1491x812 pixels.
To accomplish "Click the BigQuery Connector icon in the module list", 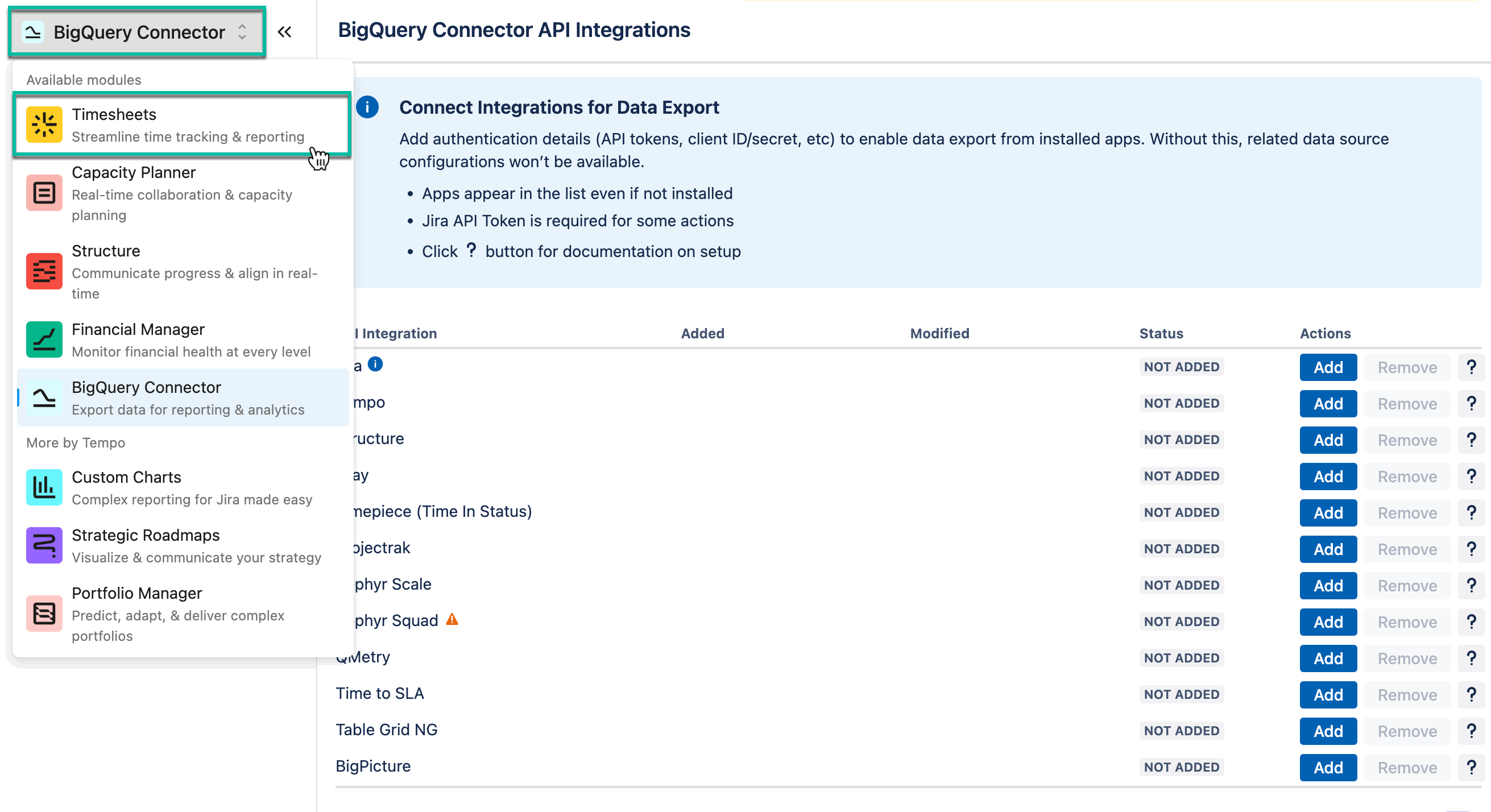I will [43, 397].
